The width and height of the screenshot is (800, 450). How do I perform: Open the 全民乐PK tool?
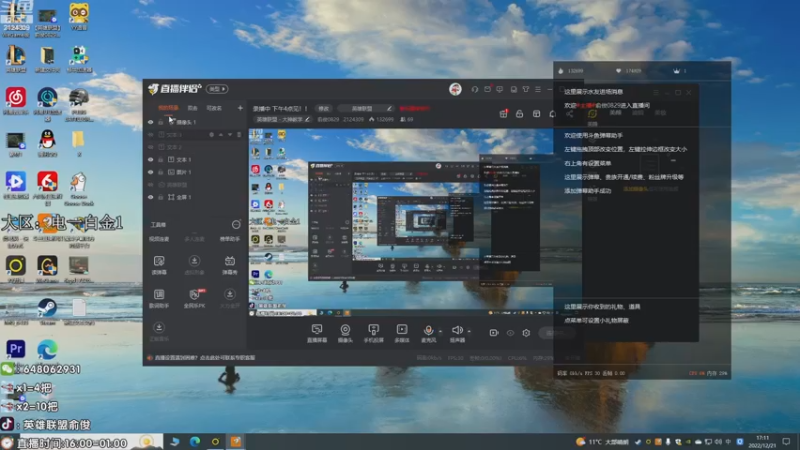pos(194,299)
